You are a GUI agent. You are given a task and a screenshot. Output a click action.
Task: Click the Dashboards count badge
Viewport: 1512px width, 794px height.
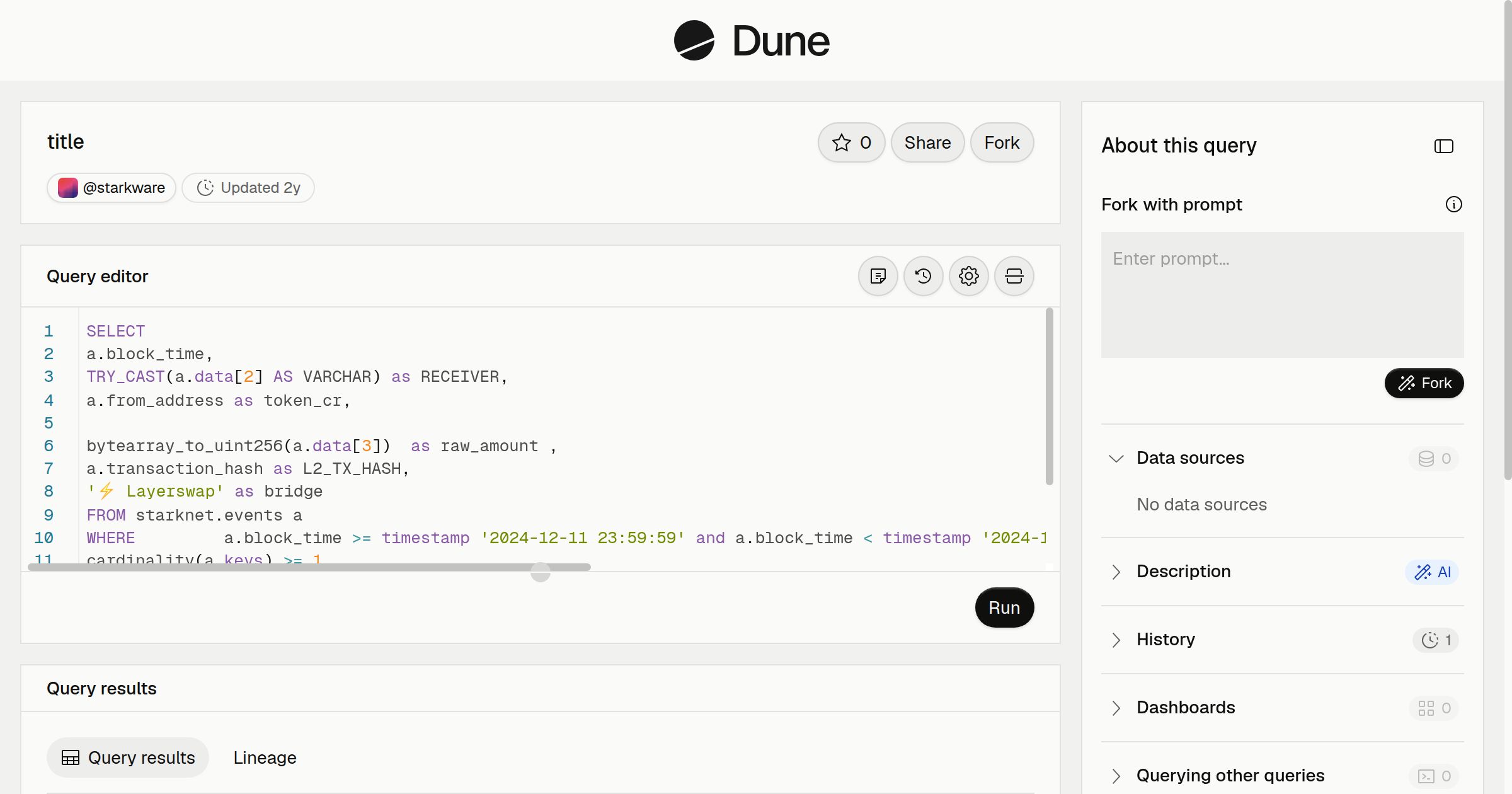click(1434, 708)
